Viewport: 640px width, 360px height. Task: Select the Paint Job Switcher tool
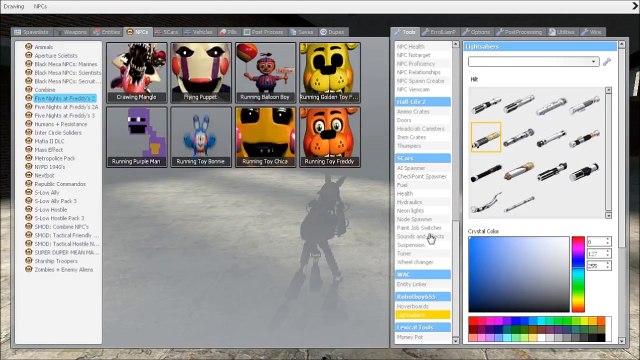(423, 228)
